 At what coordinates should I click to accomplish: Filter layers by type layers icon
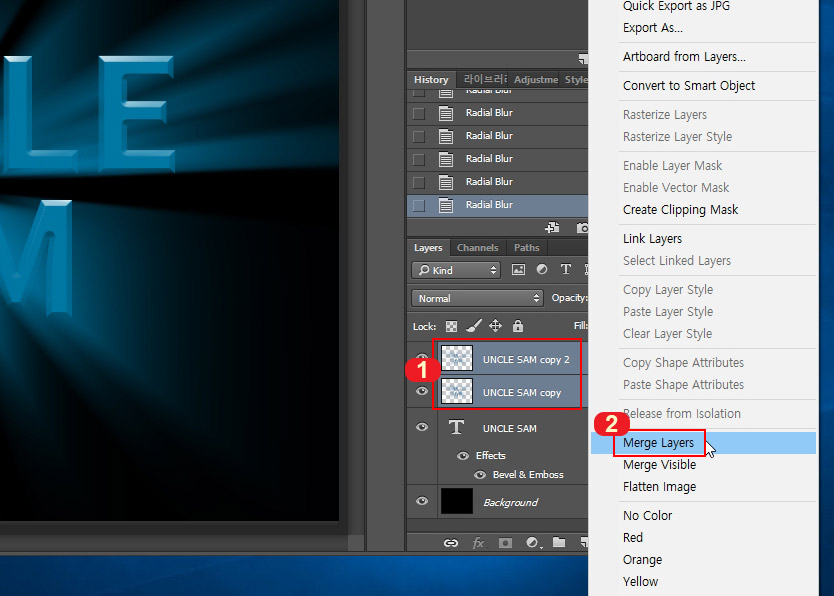565,270
